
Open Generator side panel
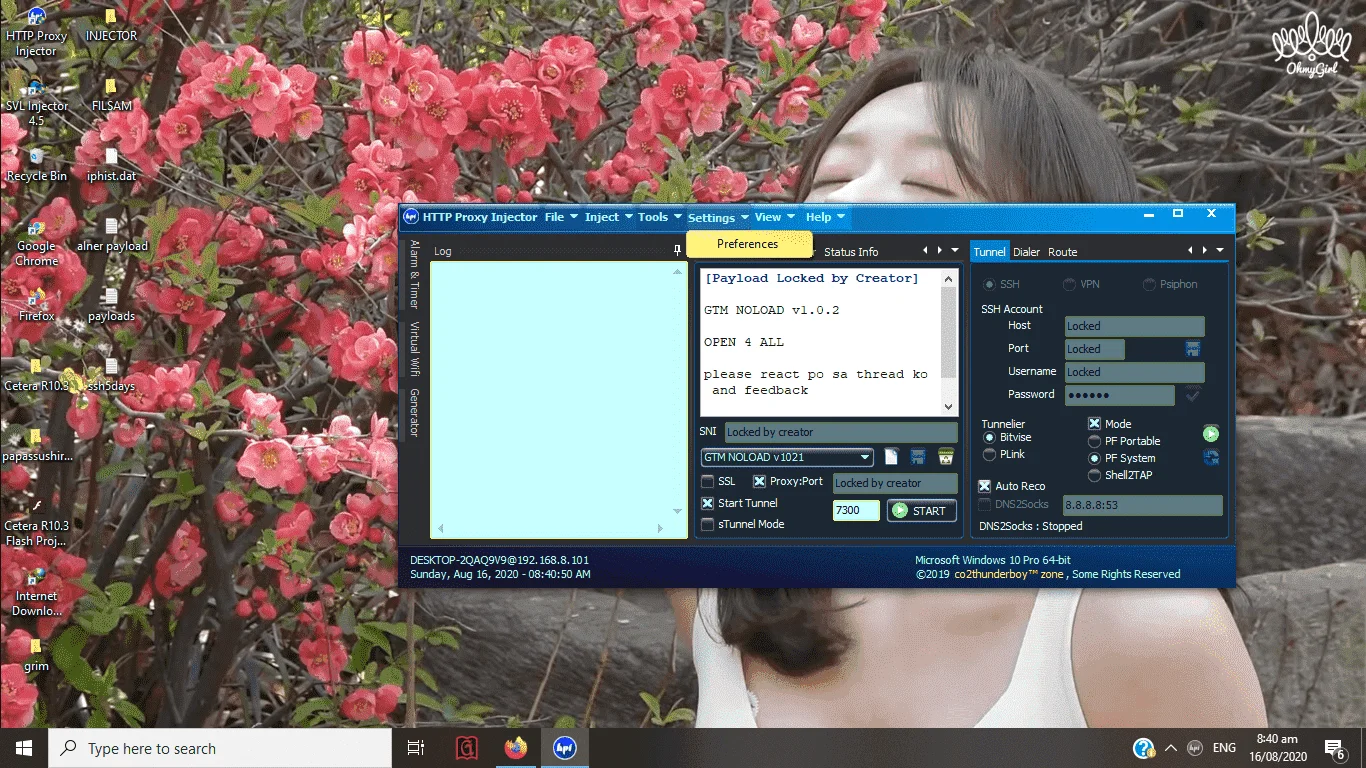pos(414,412)
